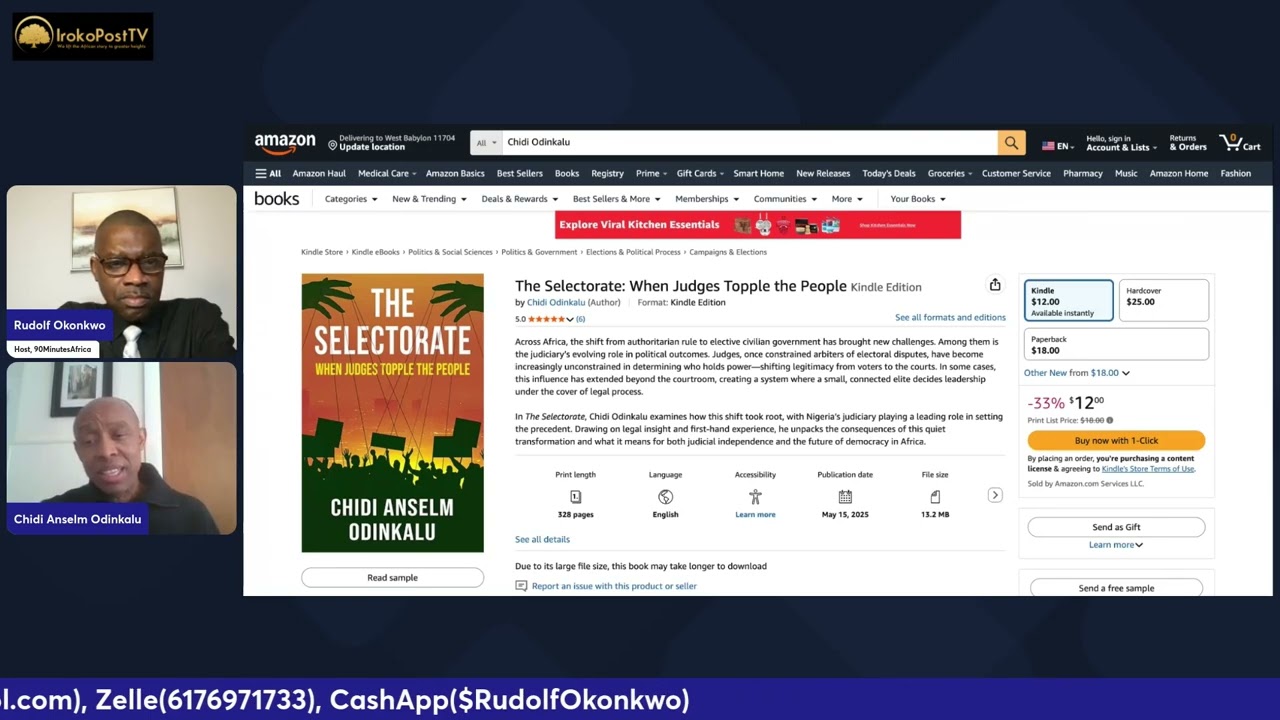This screenshot has width=1280, height=720.
Task: Click the Send as Gift button
Action: pyautogui.click(x=1116, y=527)
